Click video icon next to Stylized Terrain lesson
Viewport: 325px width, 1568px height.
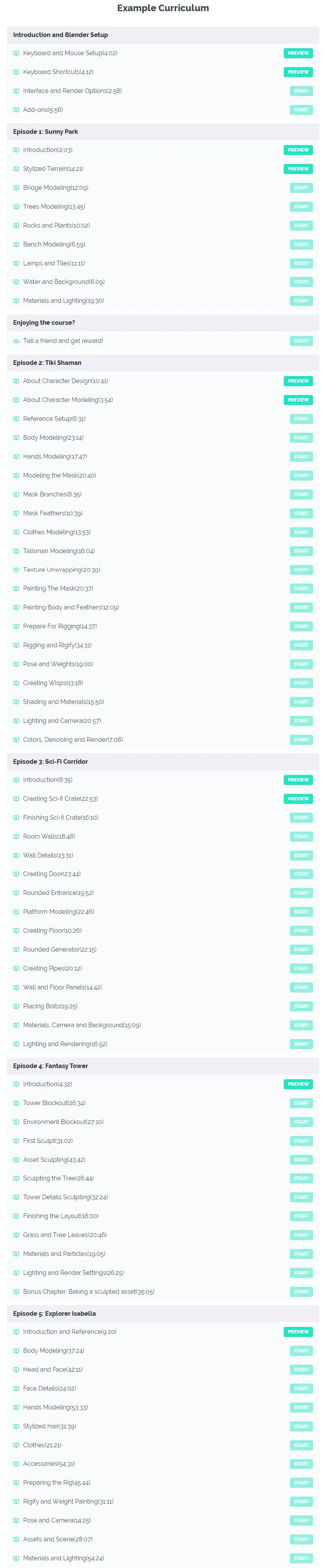17,169
